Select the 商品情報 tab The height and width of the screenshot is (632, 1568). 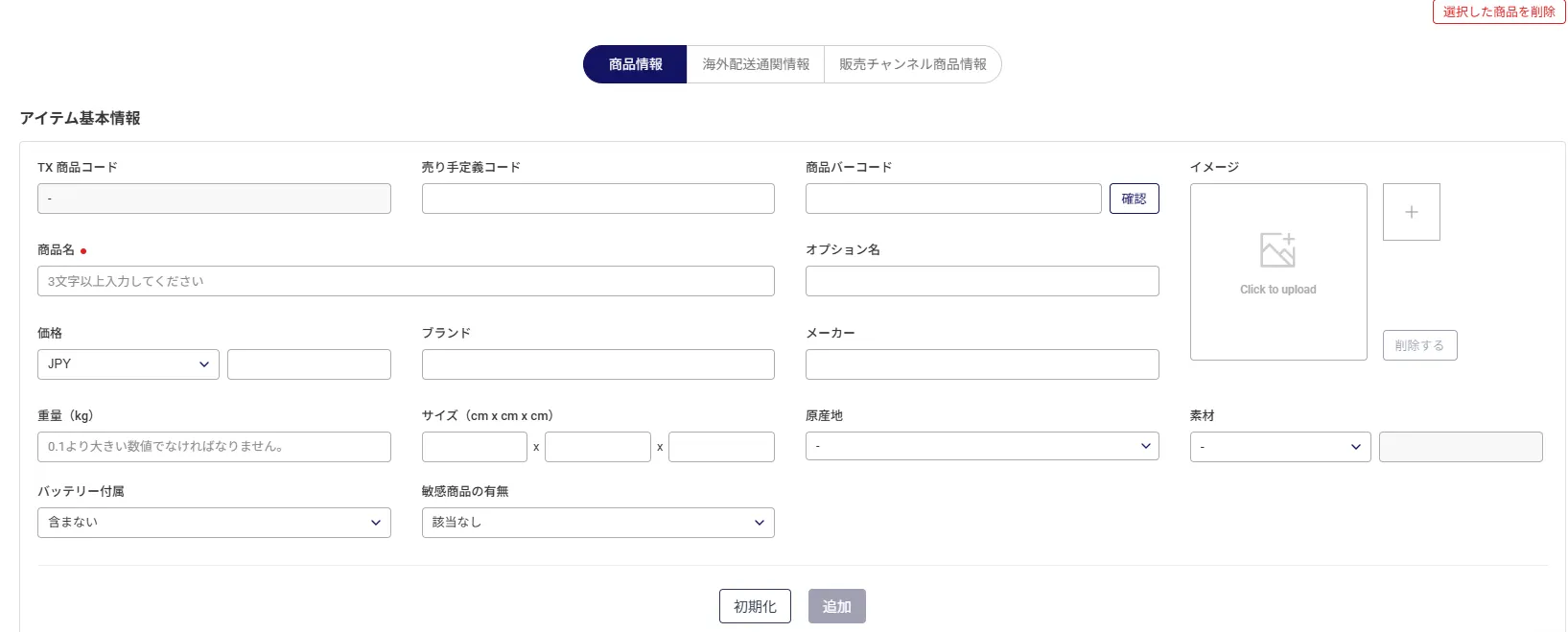[635, 64]
